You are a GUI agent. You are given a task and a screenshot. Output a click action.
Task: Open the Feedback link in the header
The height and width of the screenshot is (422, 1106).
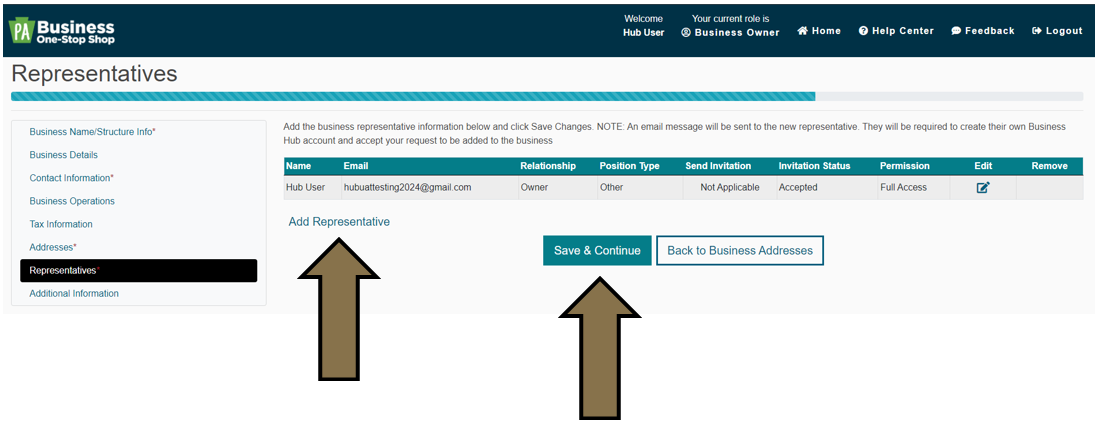(983, 31)
